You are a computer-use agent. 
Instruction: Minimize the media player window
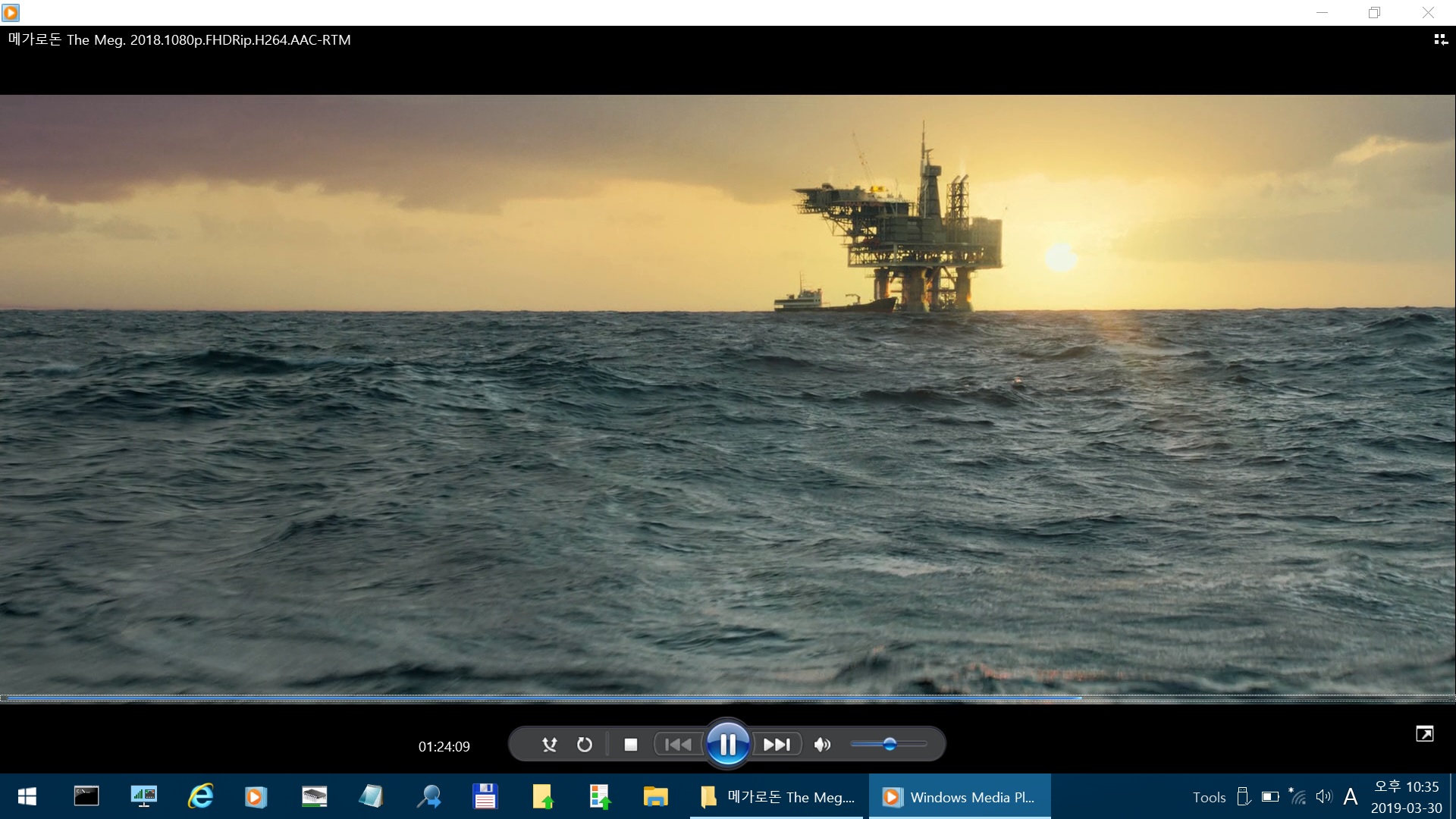(x=1322, y=13)
